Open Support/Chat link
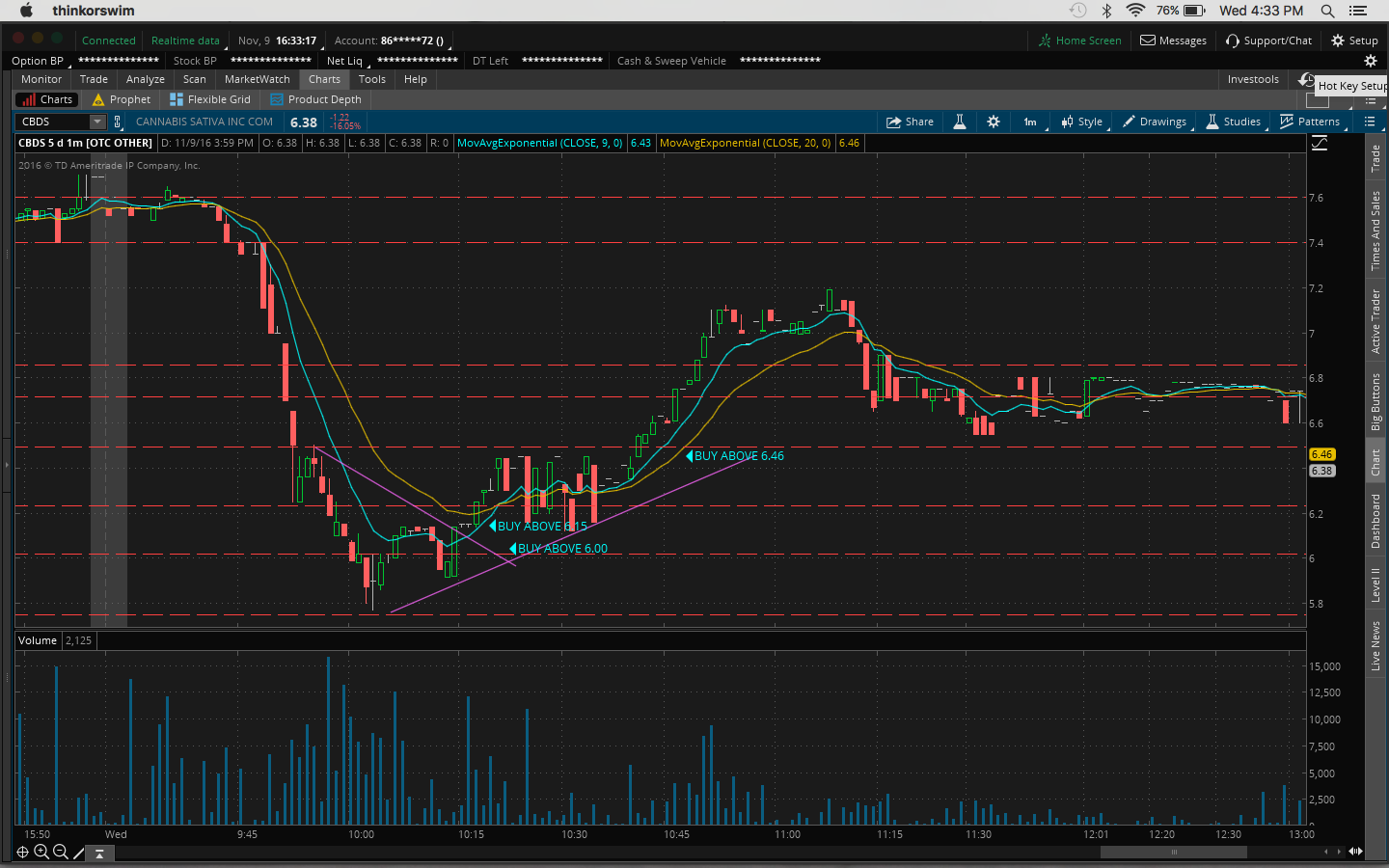Screen dimensions: 1389x868 pos(1268,41)
